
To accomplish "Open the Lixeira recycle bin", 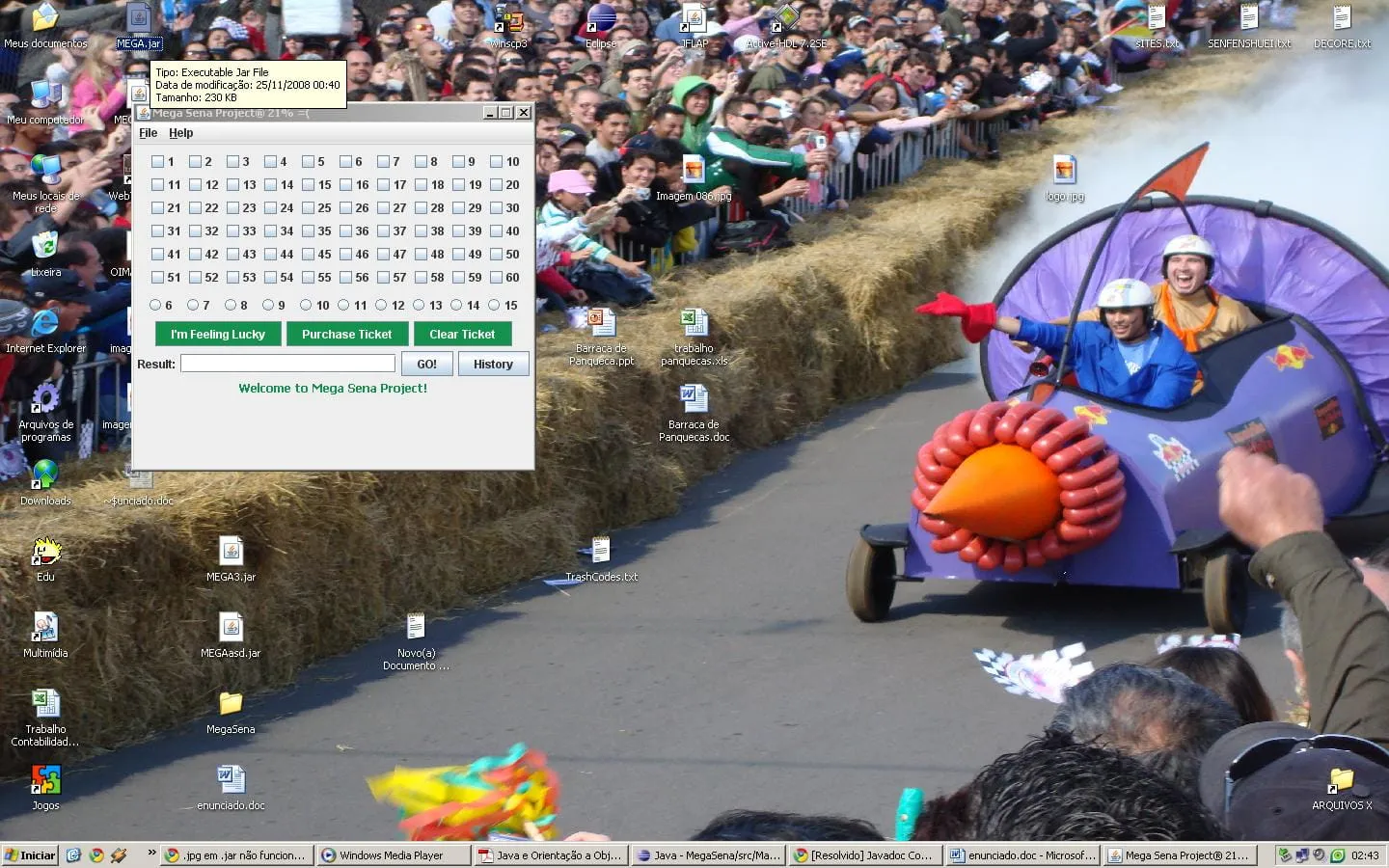I will [x=45, y=255].
